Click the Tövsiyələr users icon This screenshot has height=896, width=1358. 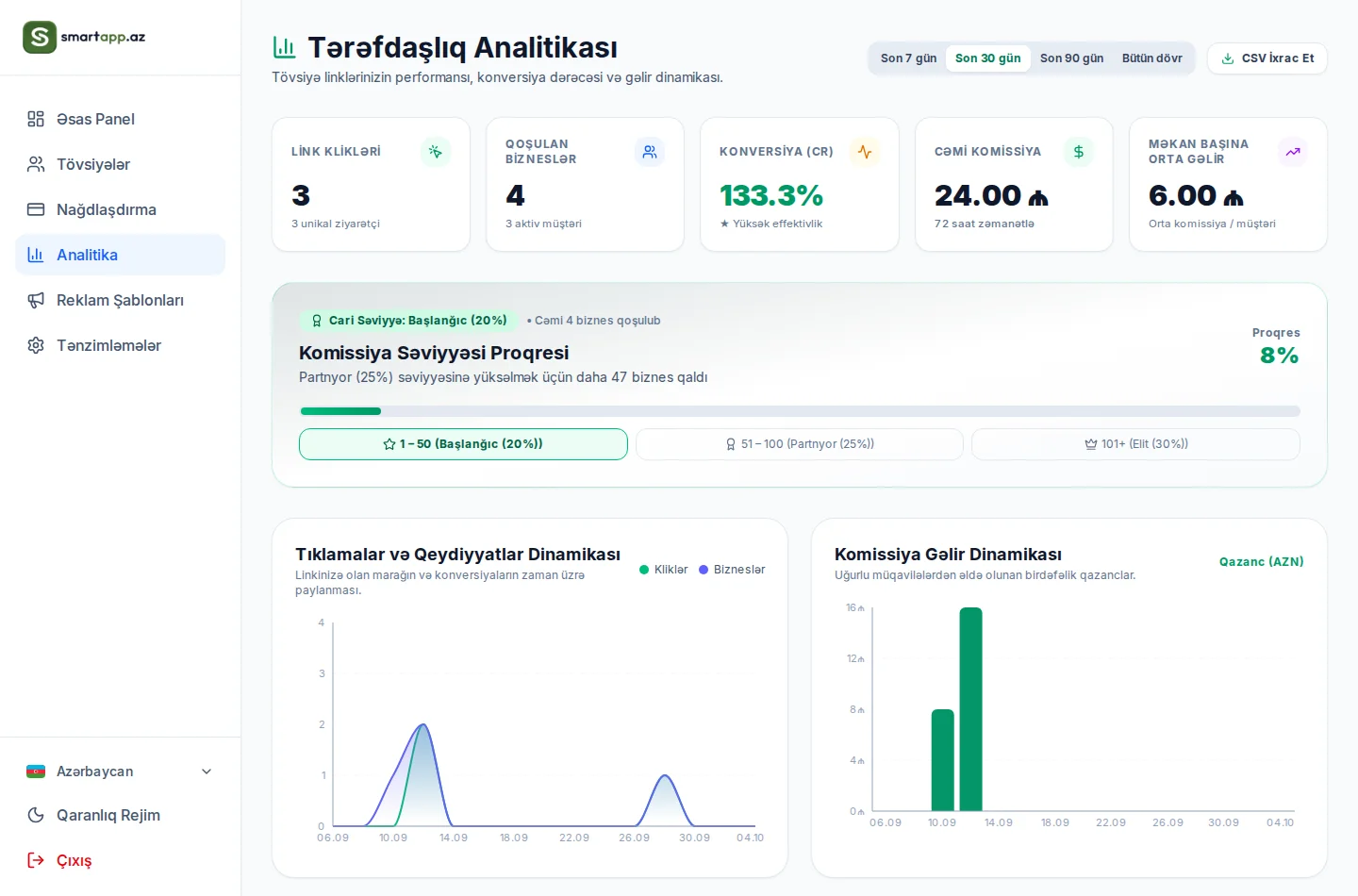(36, 164)
